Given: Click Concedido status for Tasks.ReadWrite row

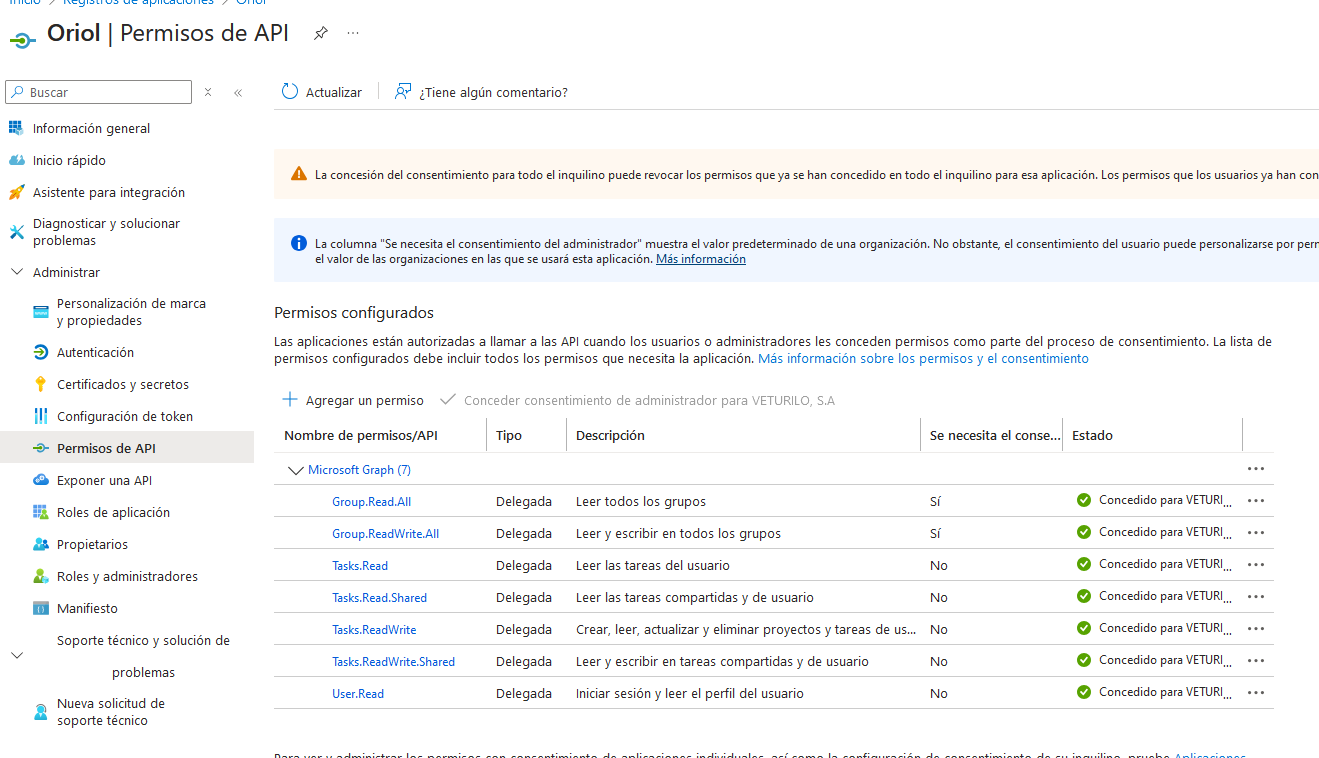Looking at the screenshot, I should pyautogui.click(x=1154, y=628).
